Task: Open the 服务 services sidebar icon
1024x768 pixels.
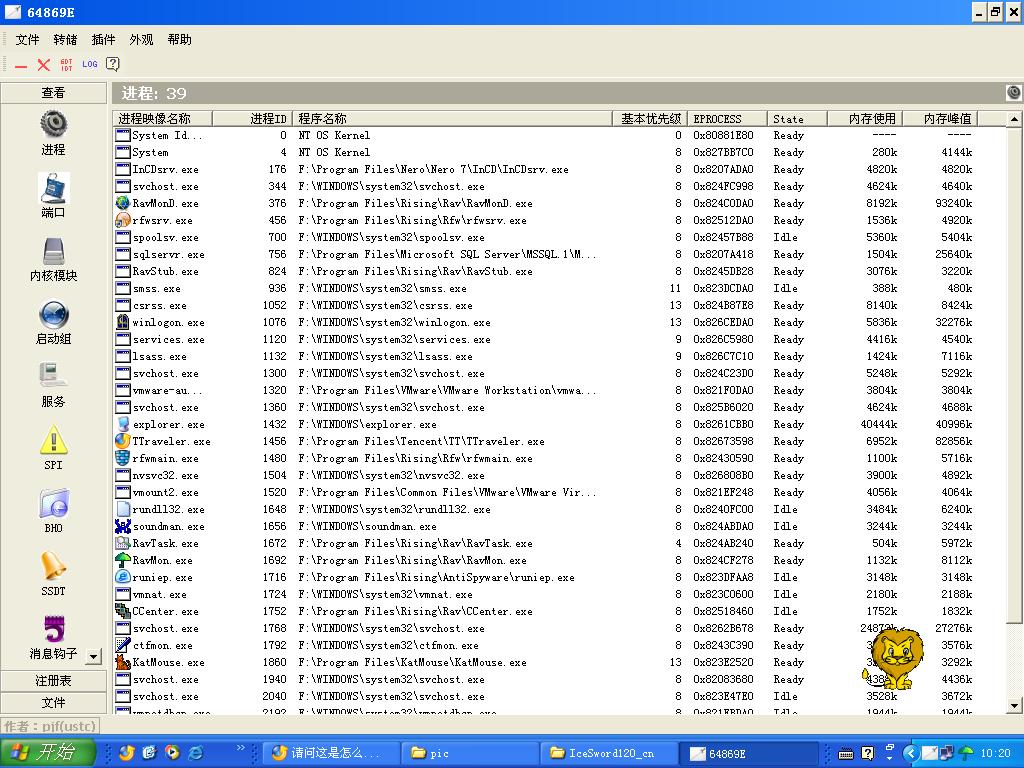Action: 54,376
